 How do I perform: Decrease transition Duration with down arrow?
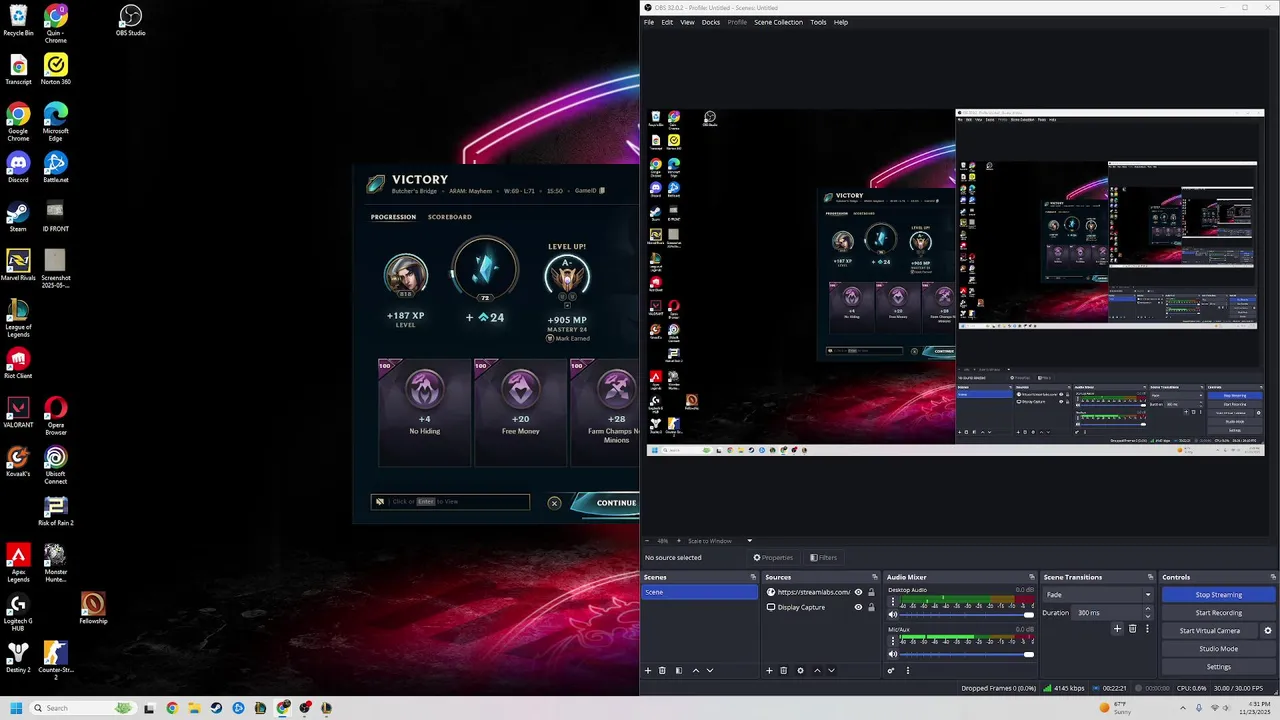1147,616
